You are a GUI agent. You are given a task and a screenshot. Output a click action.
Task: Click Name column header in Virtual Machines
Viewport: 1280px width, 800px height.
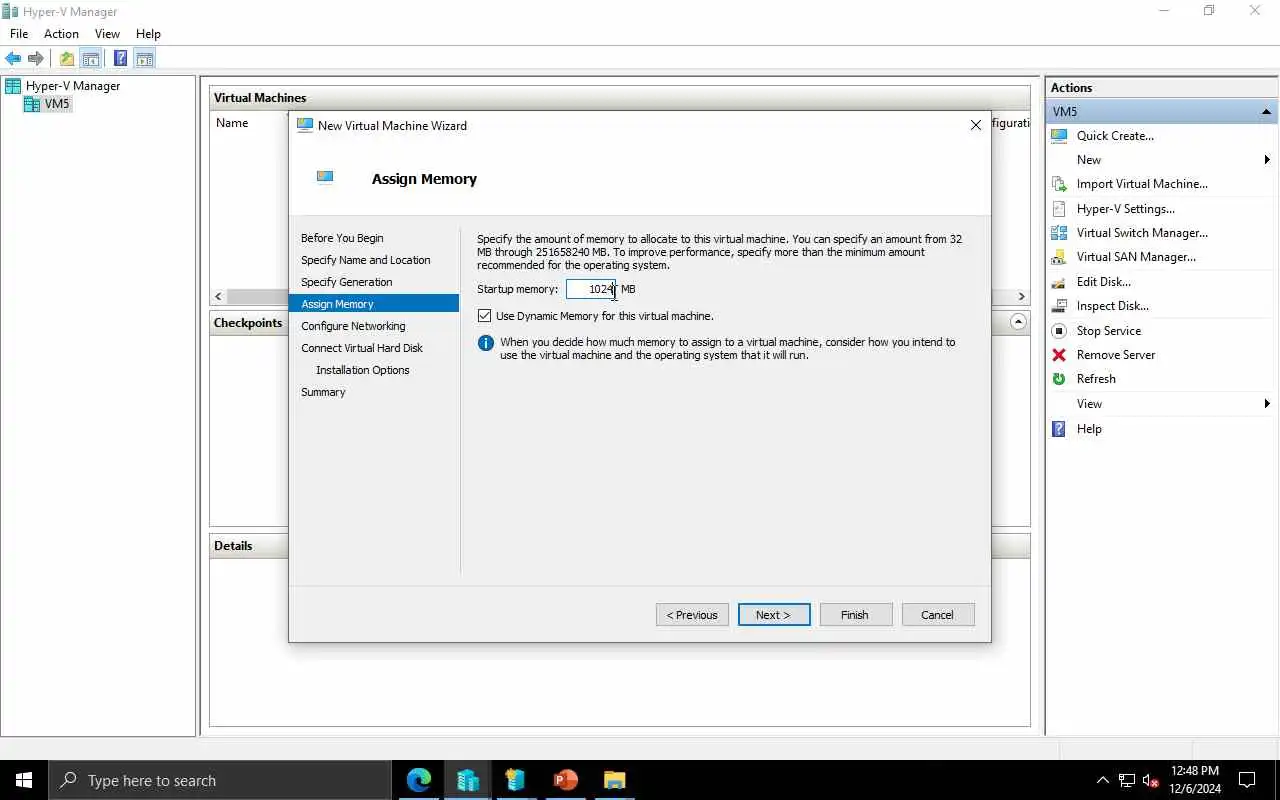coord(232,123)
